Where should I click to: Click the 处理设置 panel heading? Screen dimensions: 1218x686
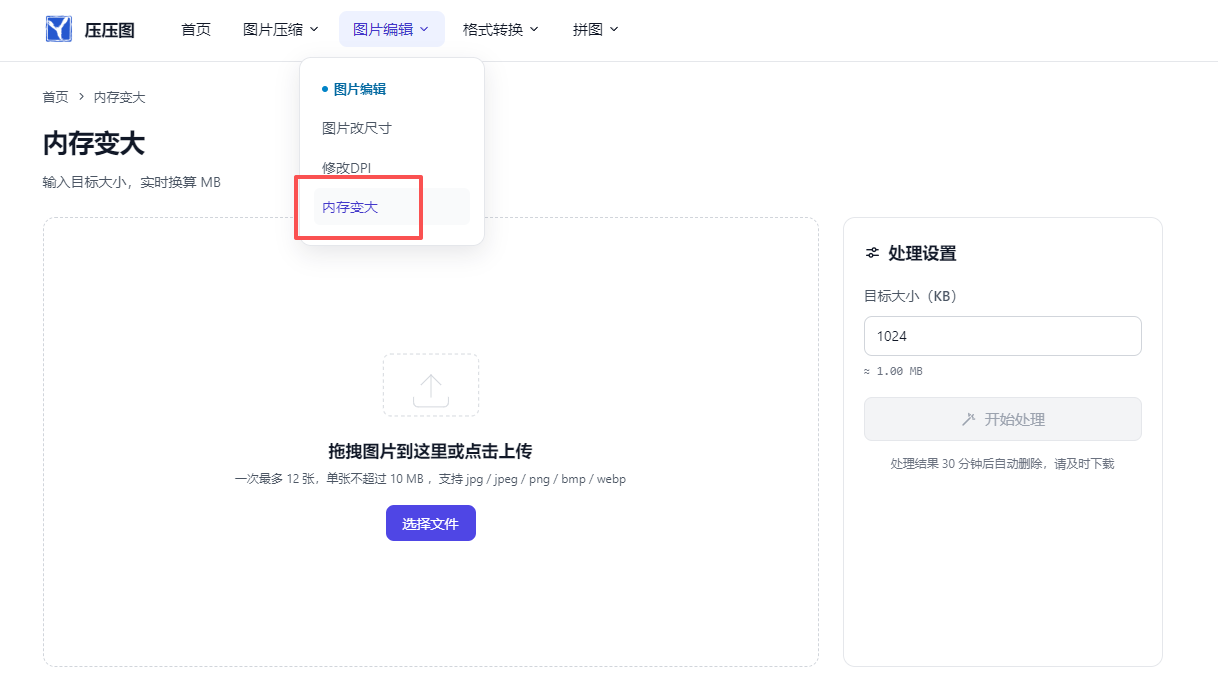coord(922,254)
